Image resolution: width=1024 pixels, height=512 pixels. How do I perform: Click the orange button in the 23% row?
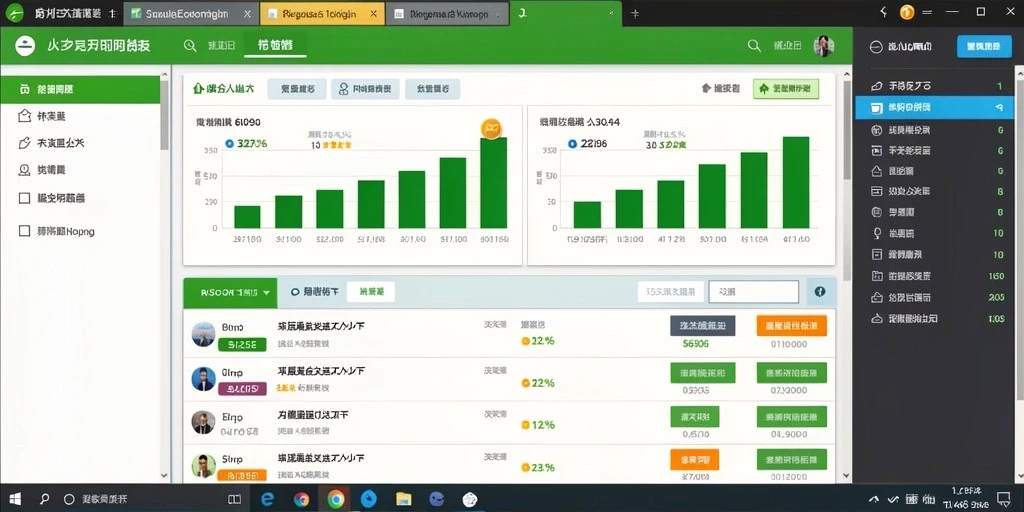[x=694, y=460]
